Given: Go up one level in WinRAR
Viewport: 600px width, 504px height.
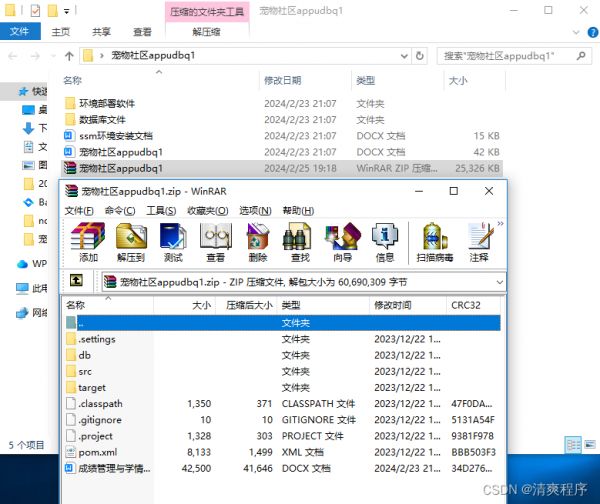Looking at the screenshot, I should coord(76,281).
